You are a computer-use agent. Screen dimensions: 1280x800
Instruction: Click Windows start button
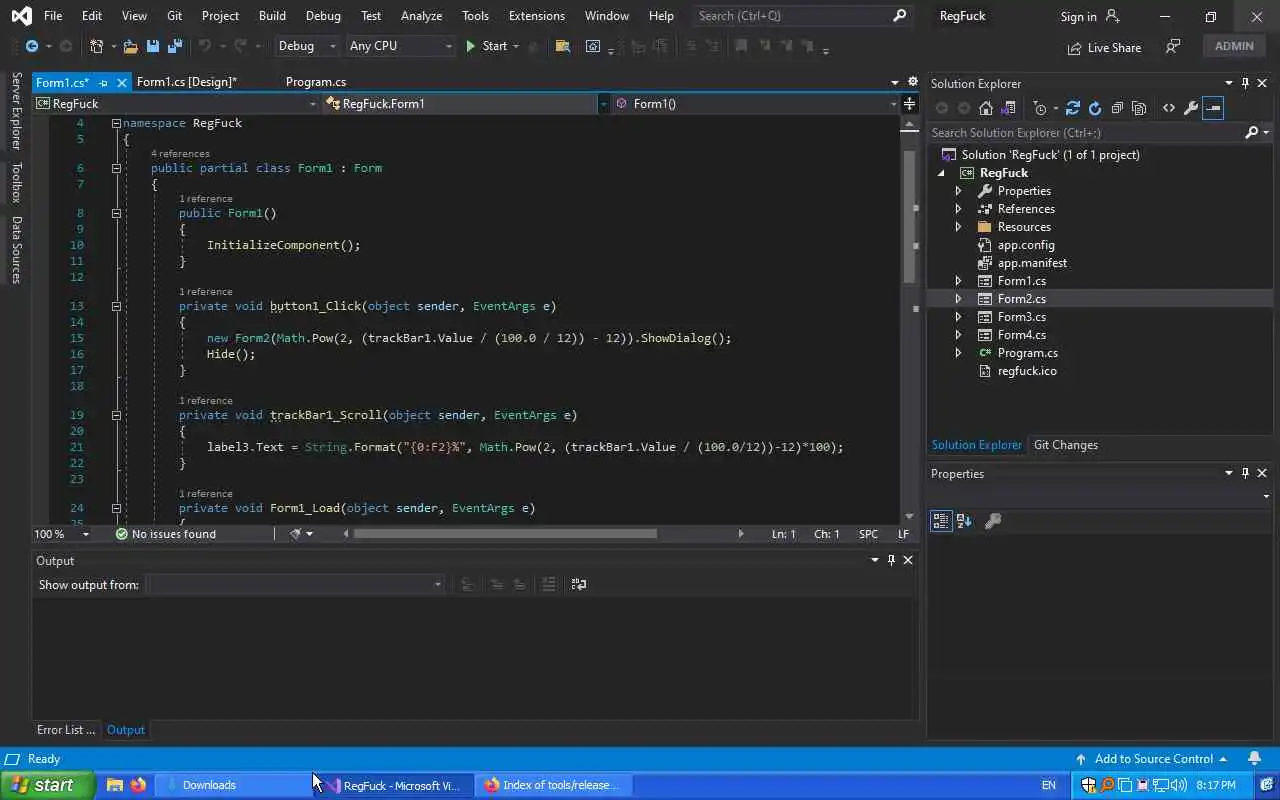(47, 785)
